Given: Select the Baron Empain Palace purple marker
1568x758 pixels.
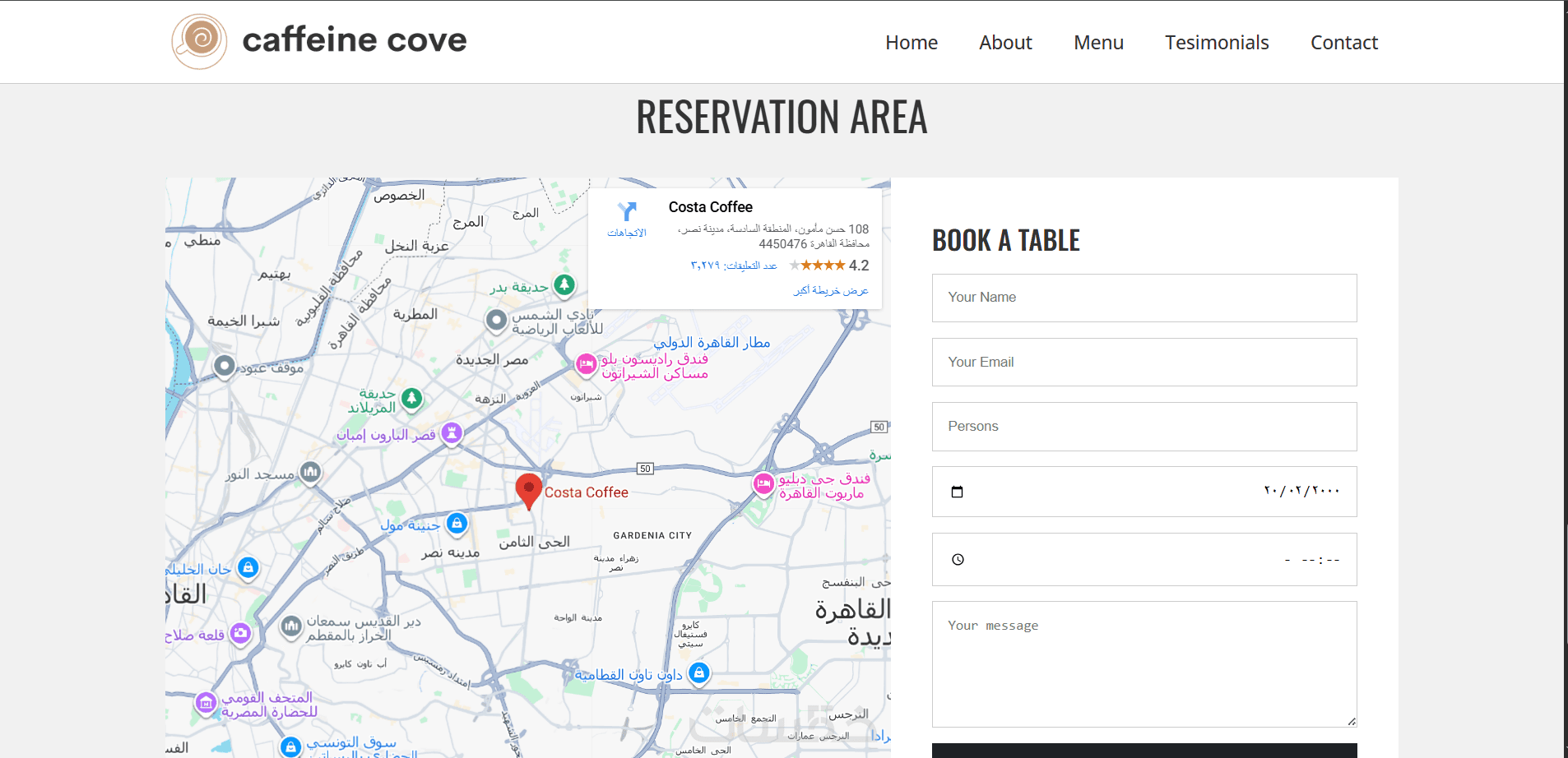Looking at the screenshot, I should click(x=452, y=432).
